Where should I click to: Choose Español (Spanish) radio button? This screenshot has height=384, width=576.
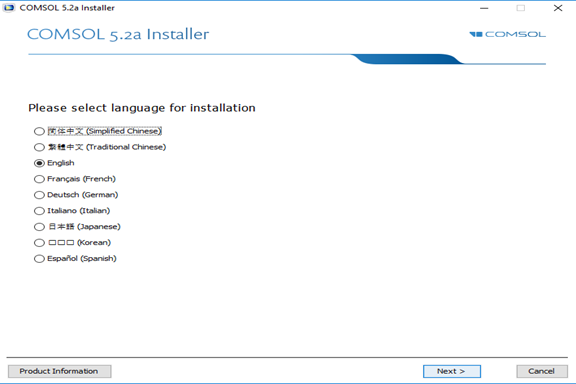click(39, 258)
